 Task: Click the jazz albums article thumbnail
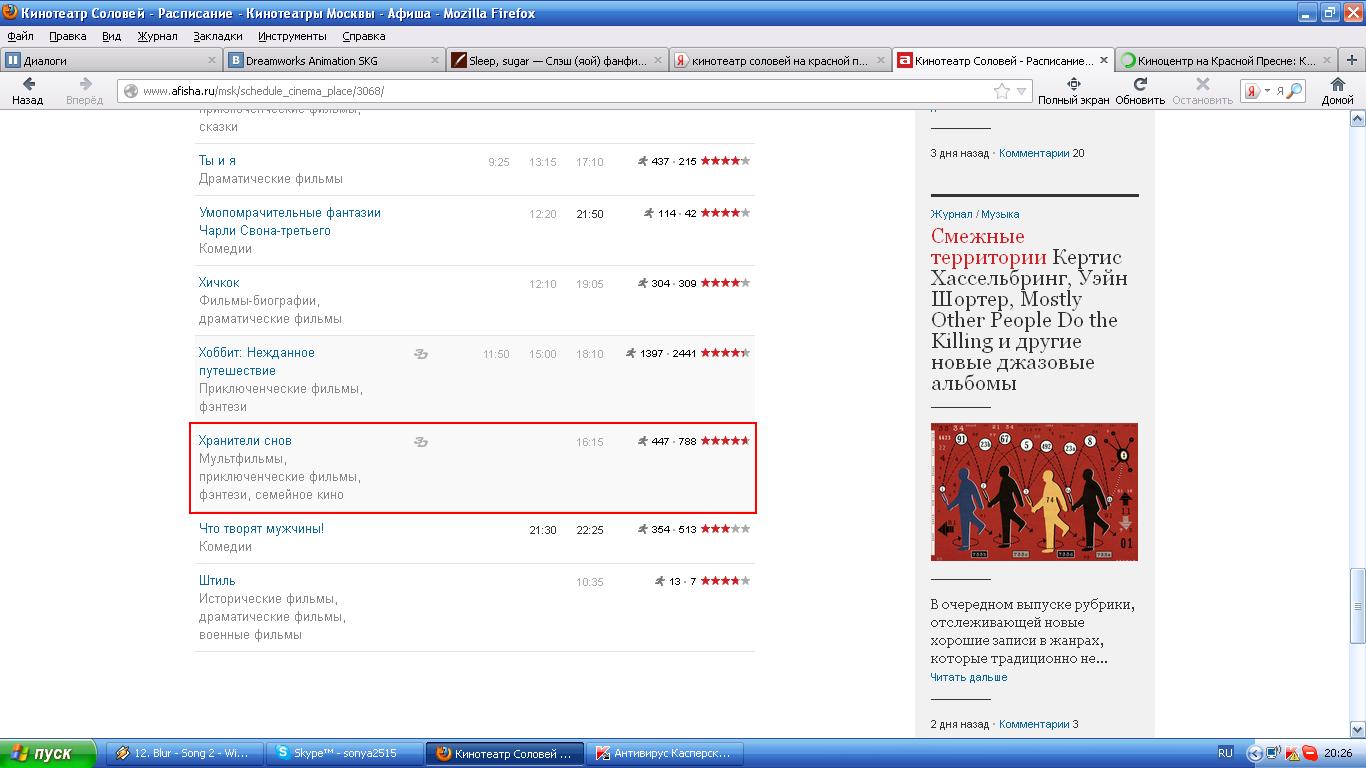(1034, 492)
